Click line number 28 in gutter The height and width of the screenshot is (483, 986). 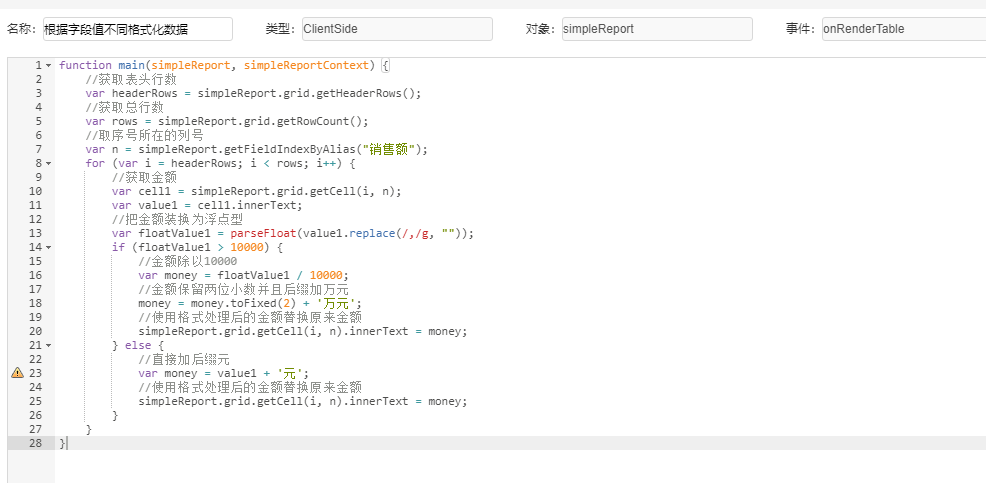tap(35, 443)
